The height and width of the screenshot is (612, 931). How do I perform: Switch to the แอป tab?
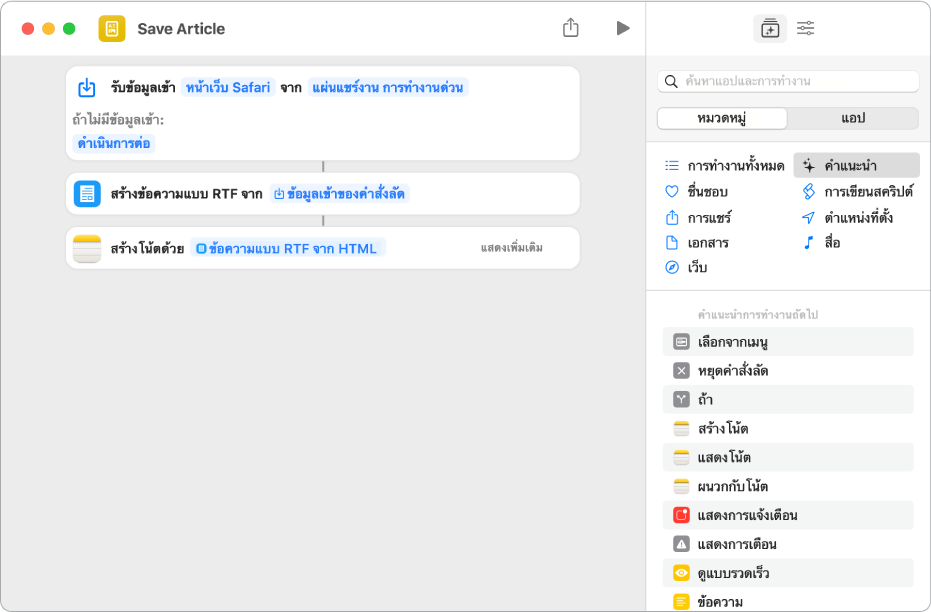(852, 118)
